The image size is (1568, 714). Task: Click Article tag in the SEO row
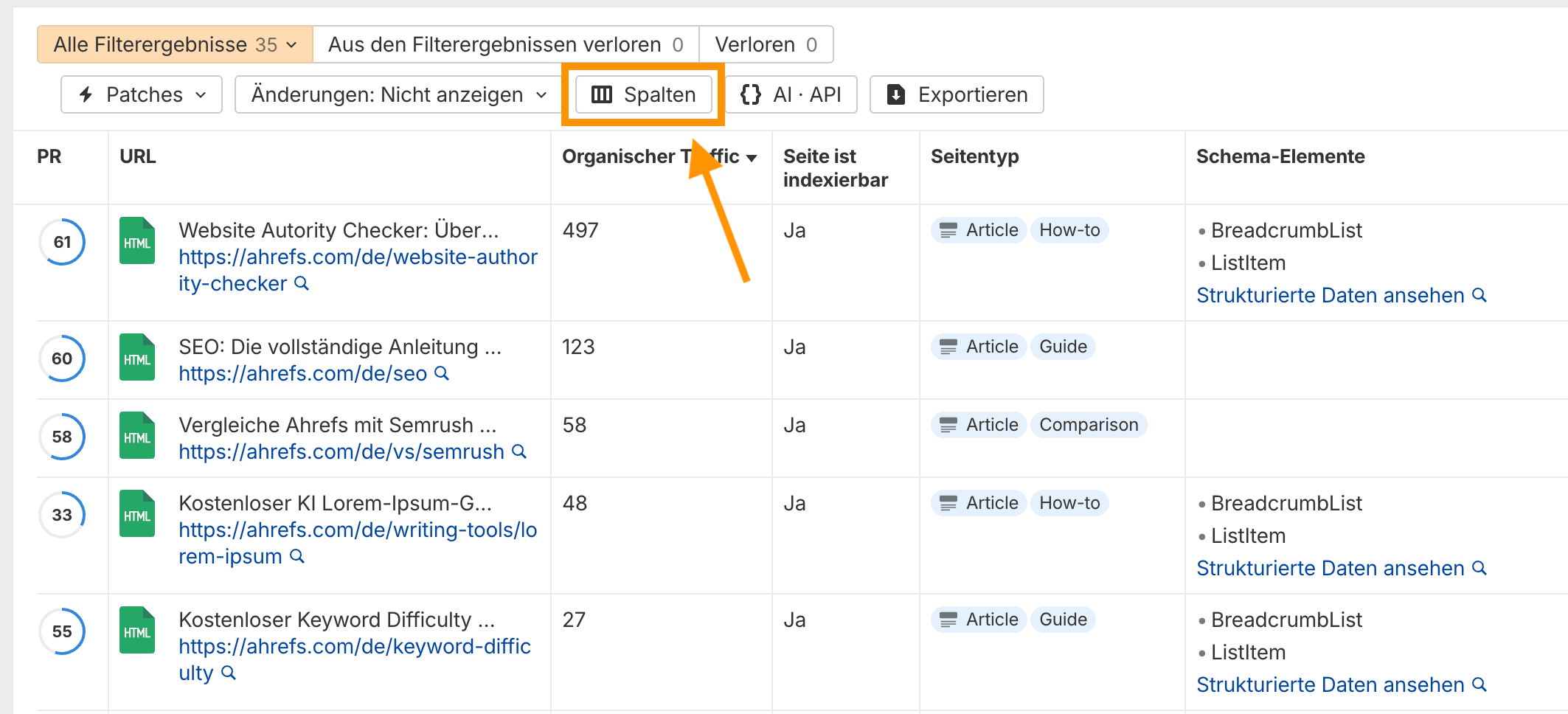coord(979,347)
